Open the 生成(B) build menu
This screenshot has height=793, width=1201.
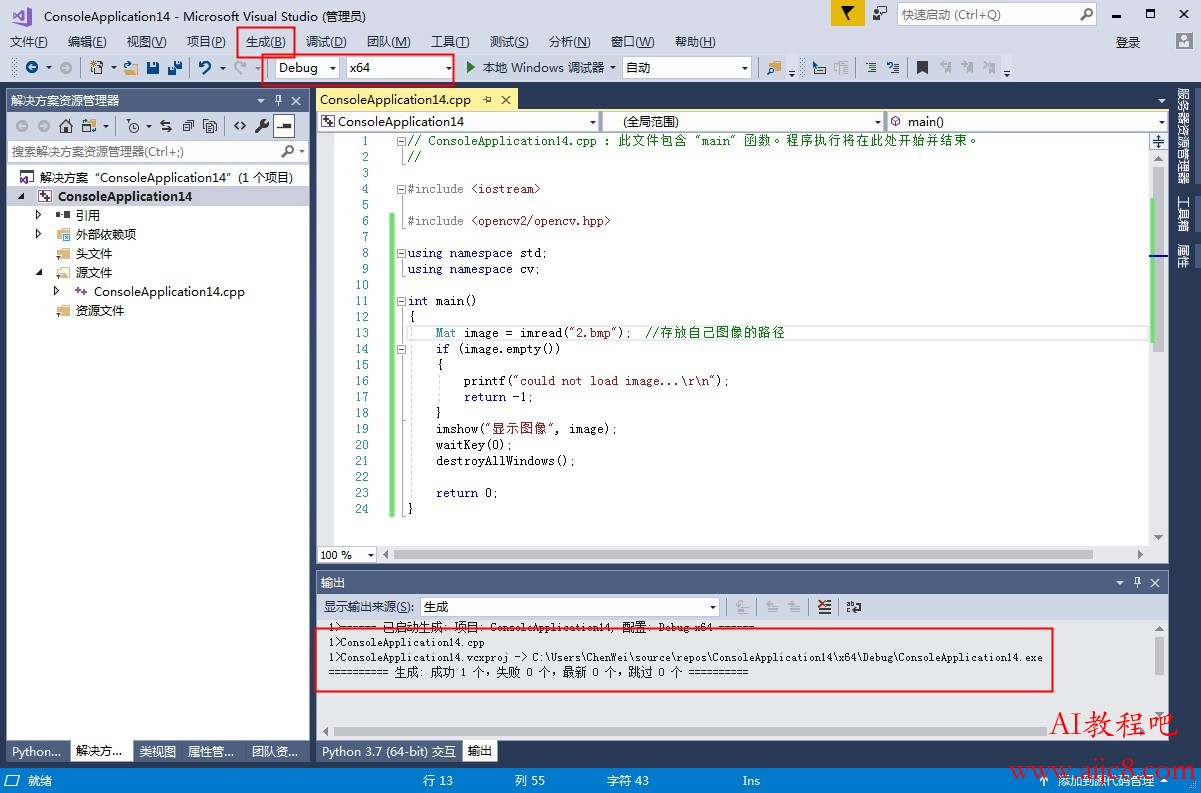click(266, 41)
